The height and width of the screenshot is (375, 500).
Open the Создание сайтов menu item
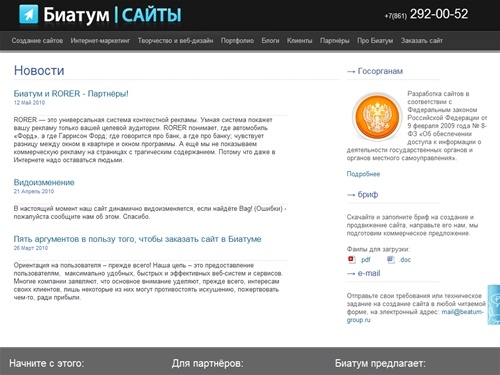pos(37,41)
